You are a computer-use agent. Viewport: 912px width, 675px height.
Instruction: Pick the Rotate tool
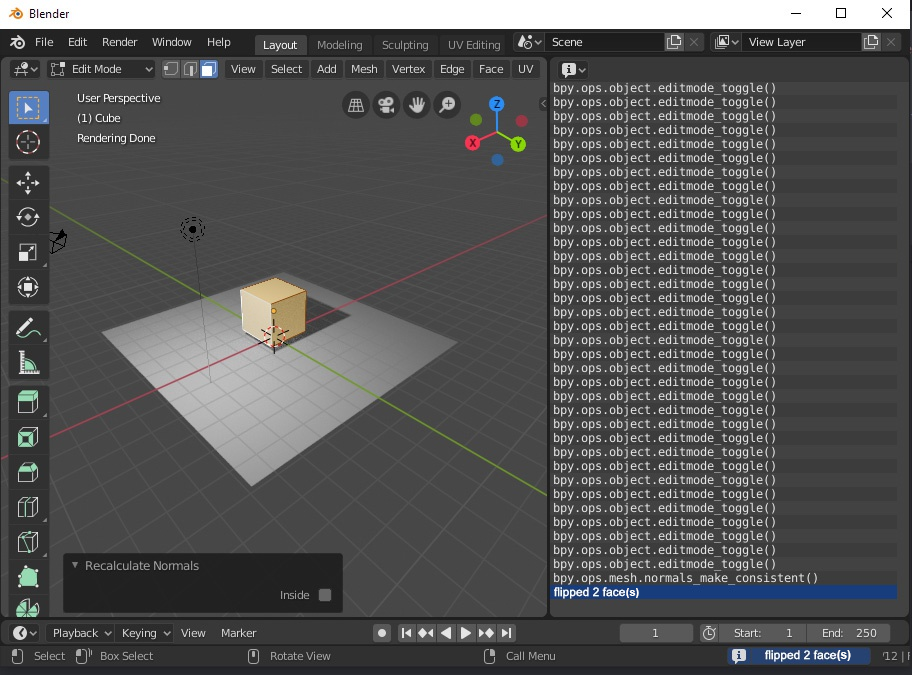[28, 217]
